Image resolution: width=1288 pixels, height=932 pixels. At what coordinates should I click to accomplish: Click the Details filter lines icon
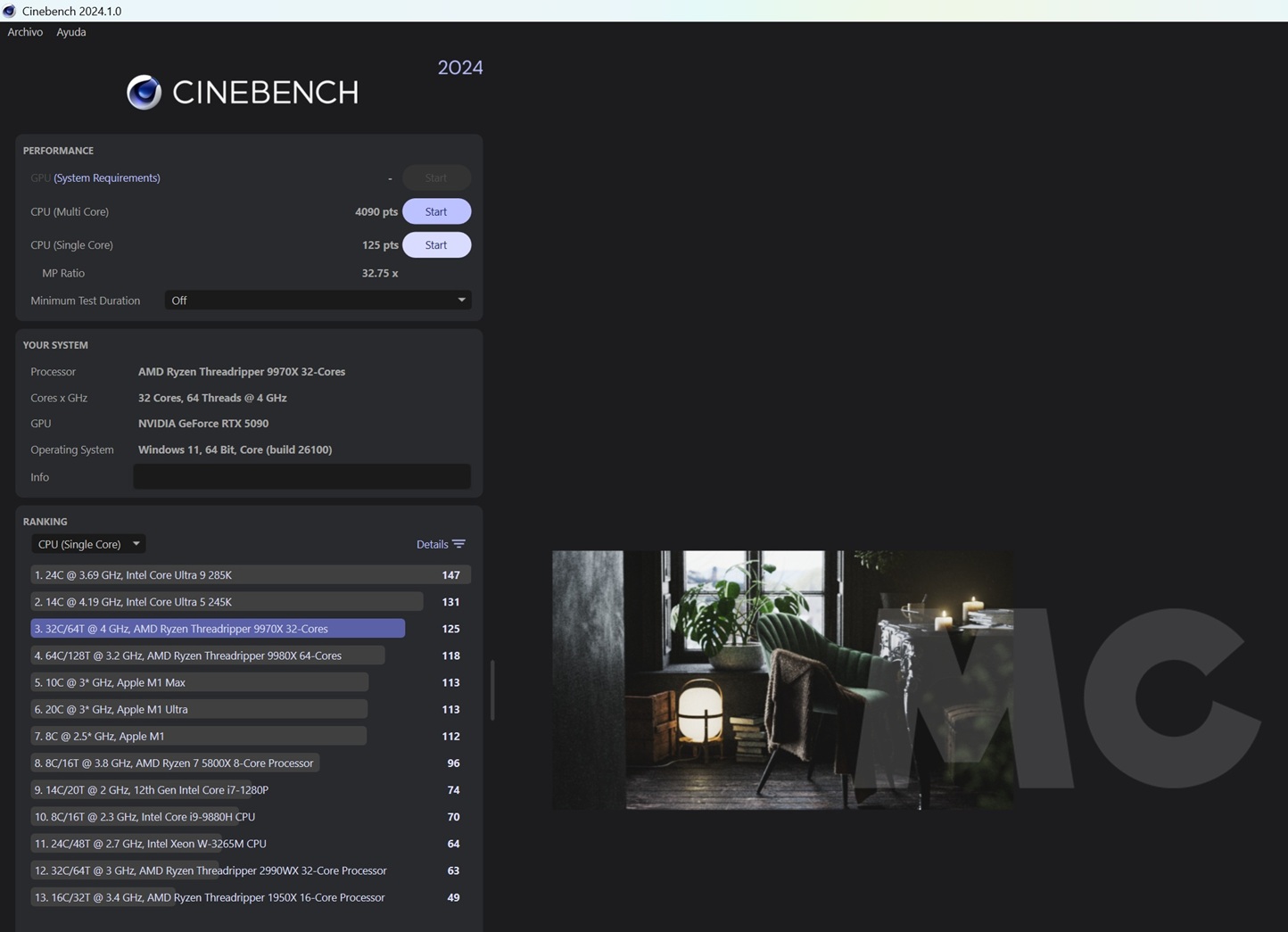pos(458,544)
